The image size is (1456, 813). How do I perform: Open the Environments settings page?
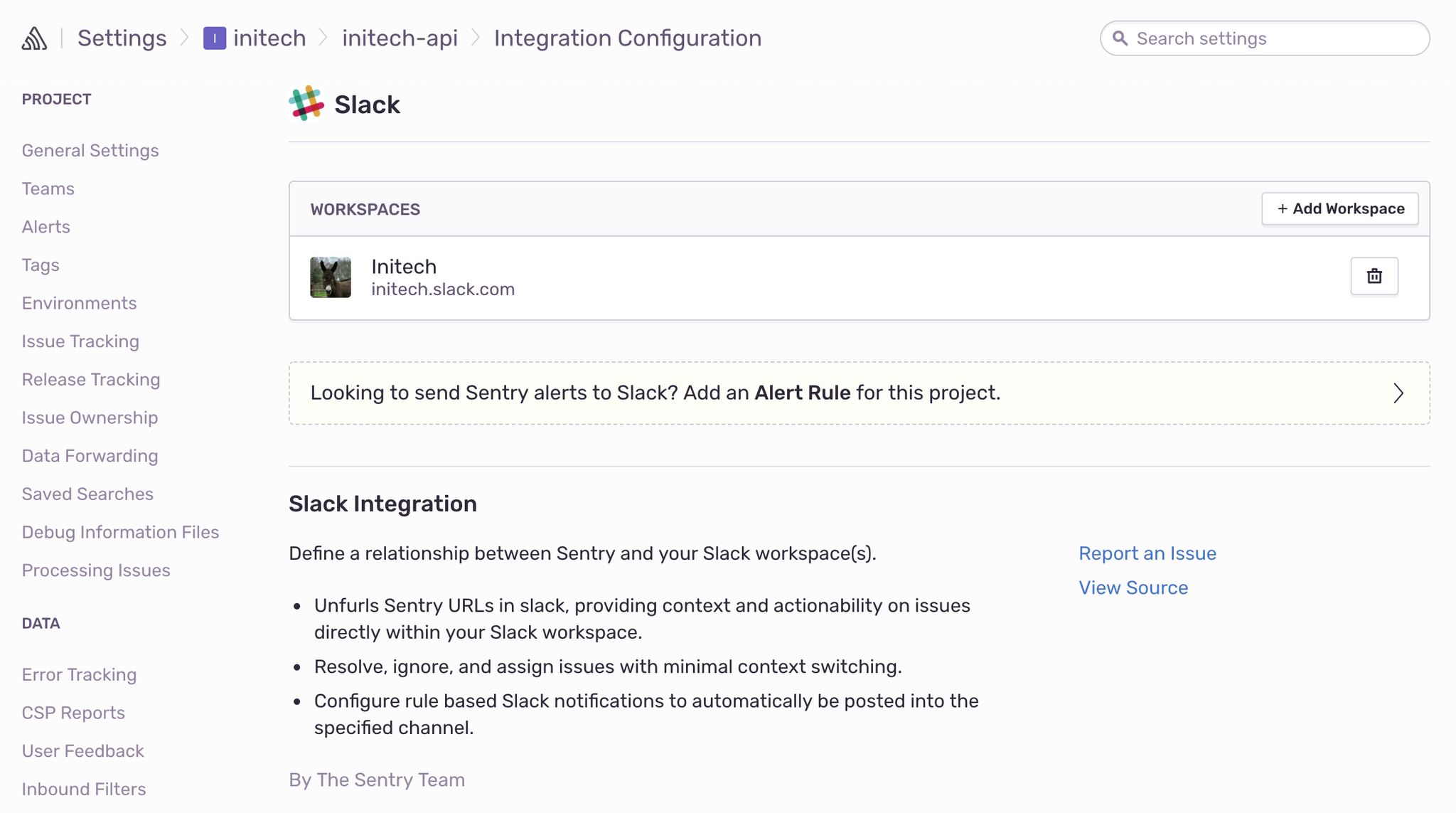[x=79, y=302]
